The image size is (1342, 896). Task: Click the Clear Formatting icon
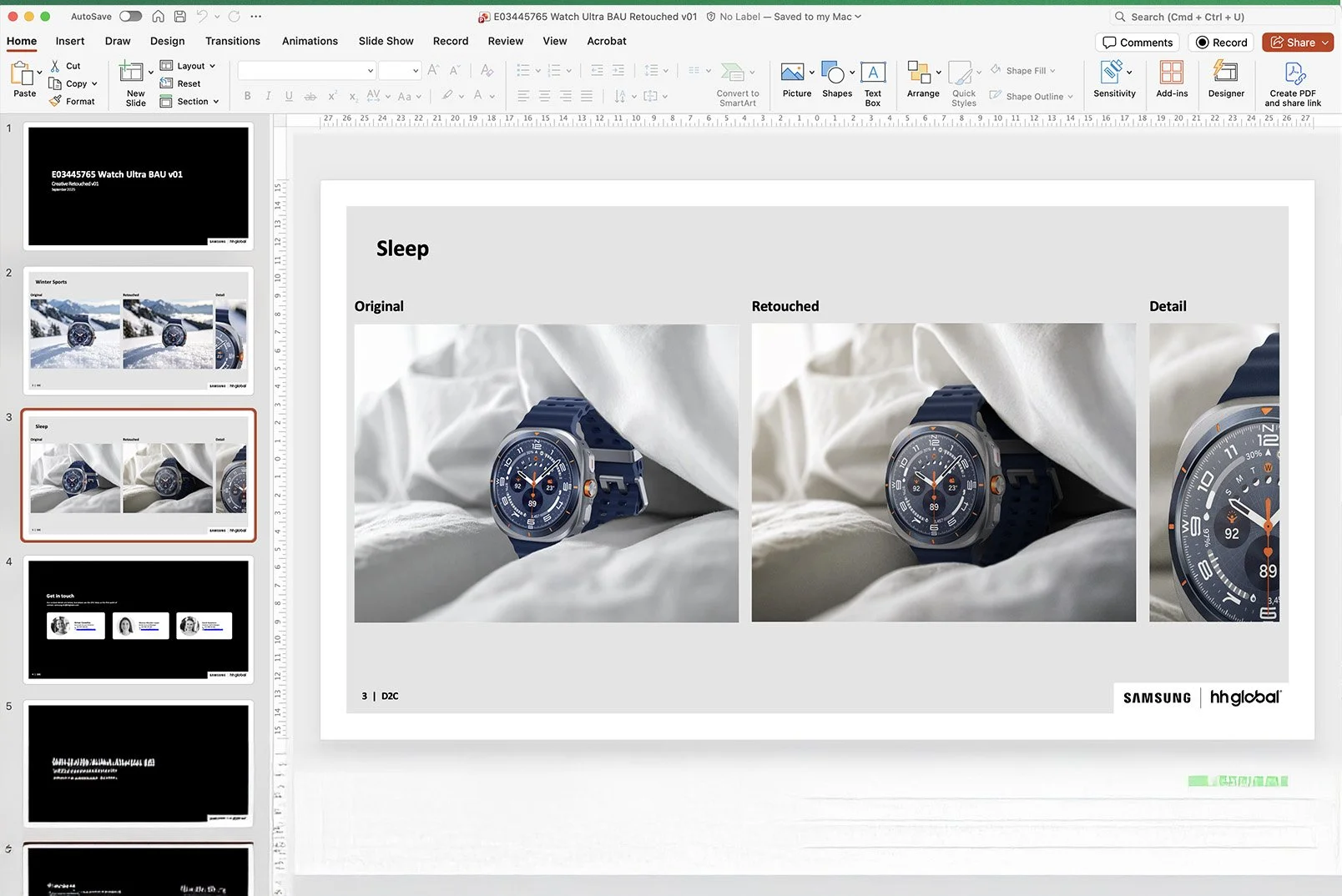tap(487, 71)
